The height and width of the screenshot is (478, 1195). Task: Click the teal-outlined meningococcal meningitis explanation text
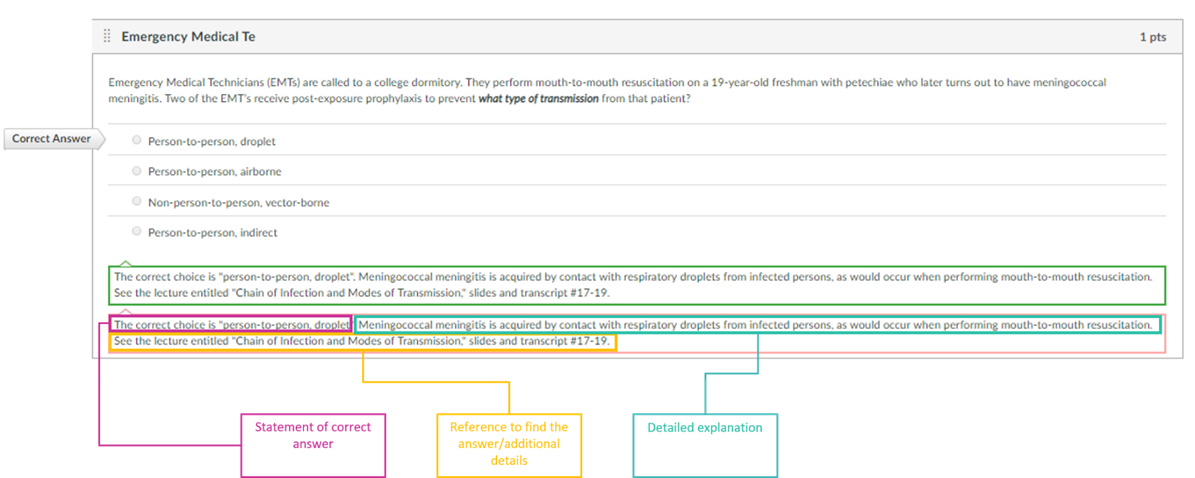point(756,325)
